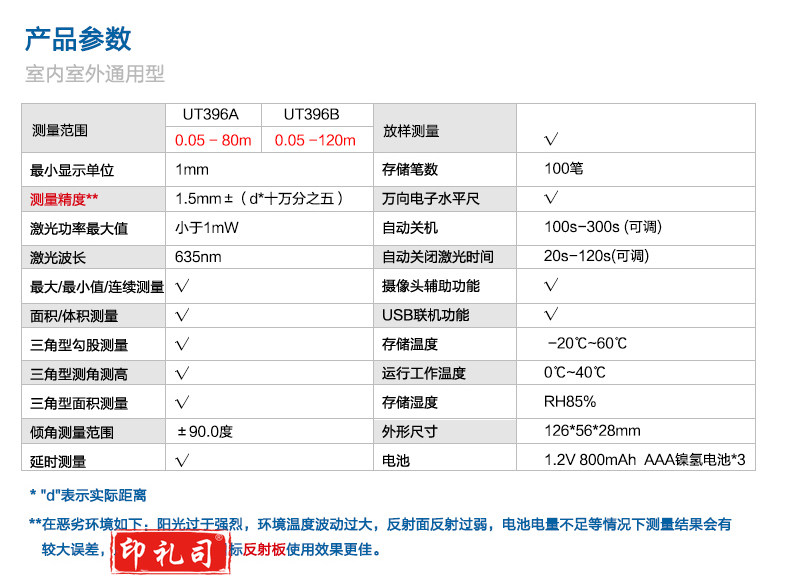
Task: Select the UT396A model column header
Action: [213, 115]
